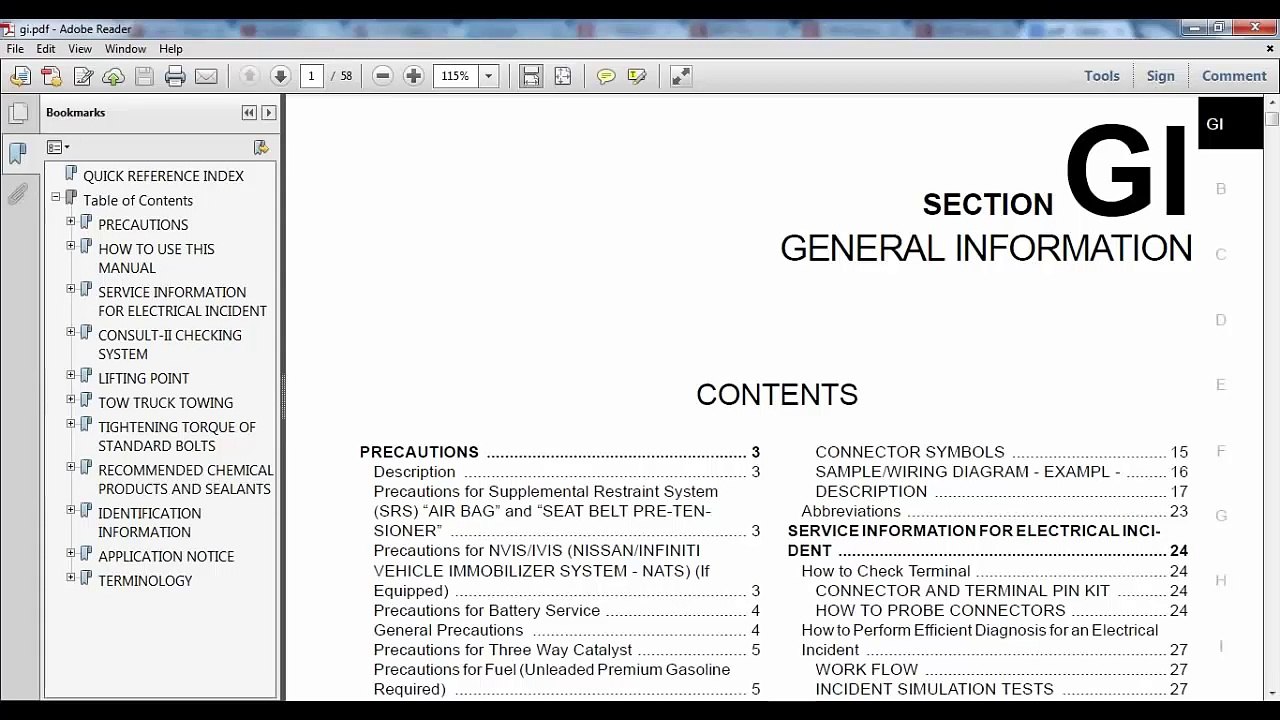Expand CONSULT-II CHECKING SYSTEM bookmark
Viewport: 1280px width, 720px height.
[71, 331]
